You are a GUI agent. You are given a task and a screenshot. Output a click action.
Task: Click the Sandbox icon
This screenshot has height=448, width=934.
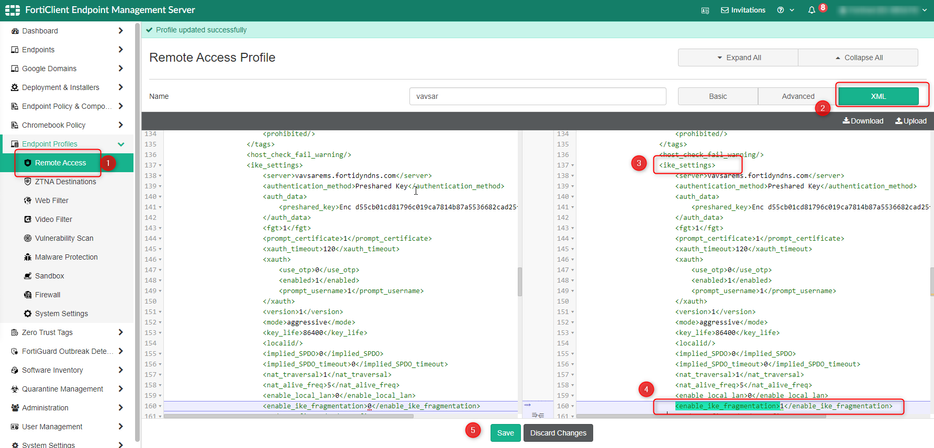click(27, 276)
